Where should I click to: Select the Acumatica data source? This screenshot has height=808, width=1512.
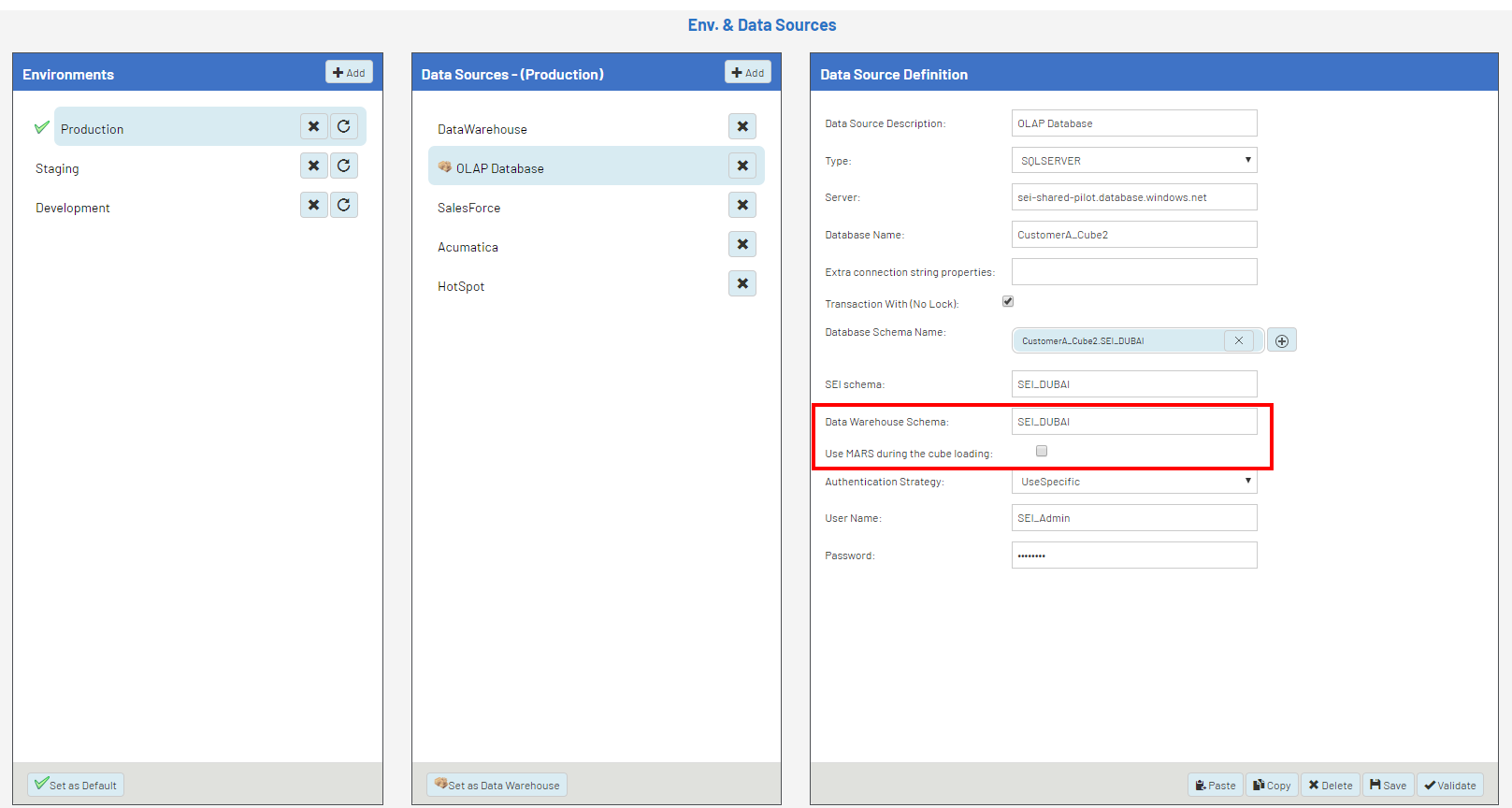click(x=468, y=247)
